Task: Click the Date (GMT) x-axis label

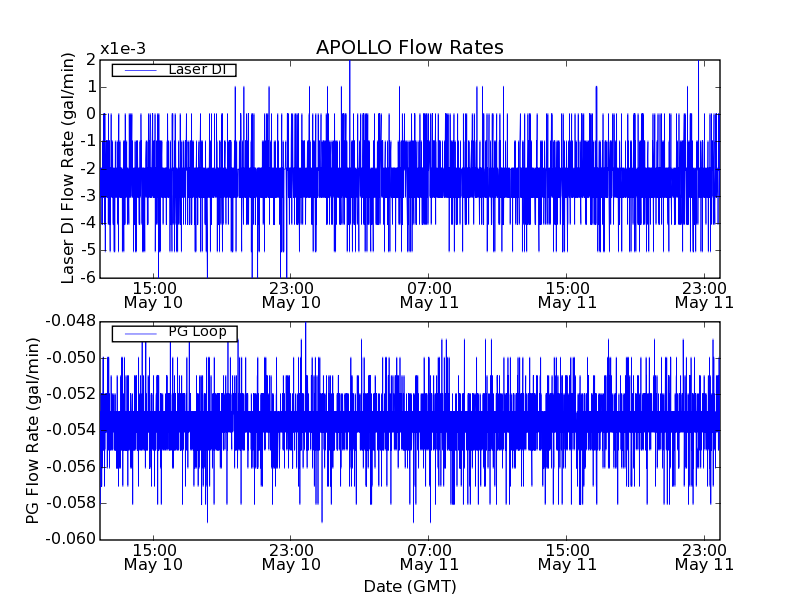Action: tap(409, 586)
